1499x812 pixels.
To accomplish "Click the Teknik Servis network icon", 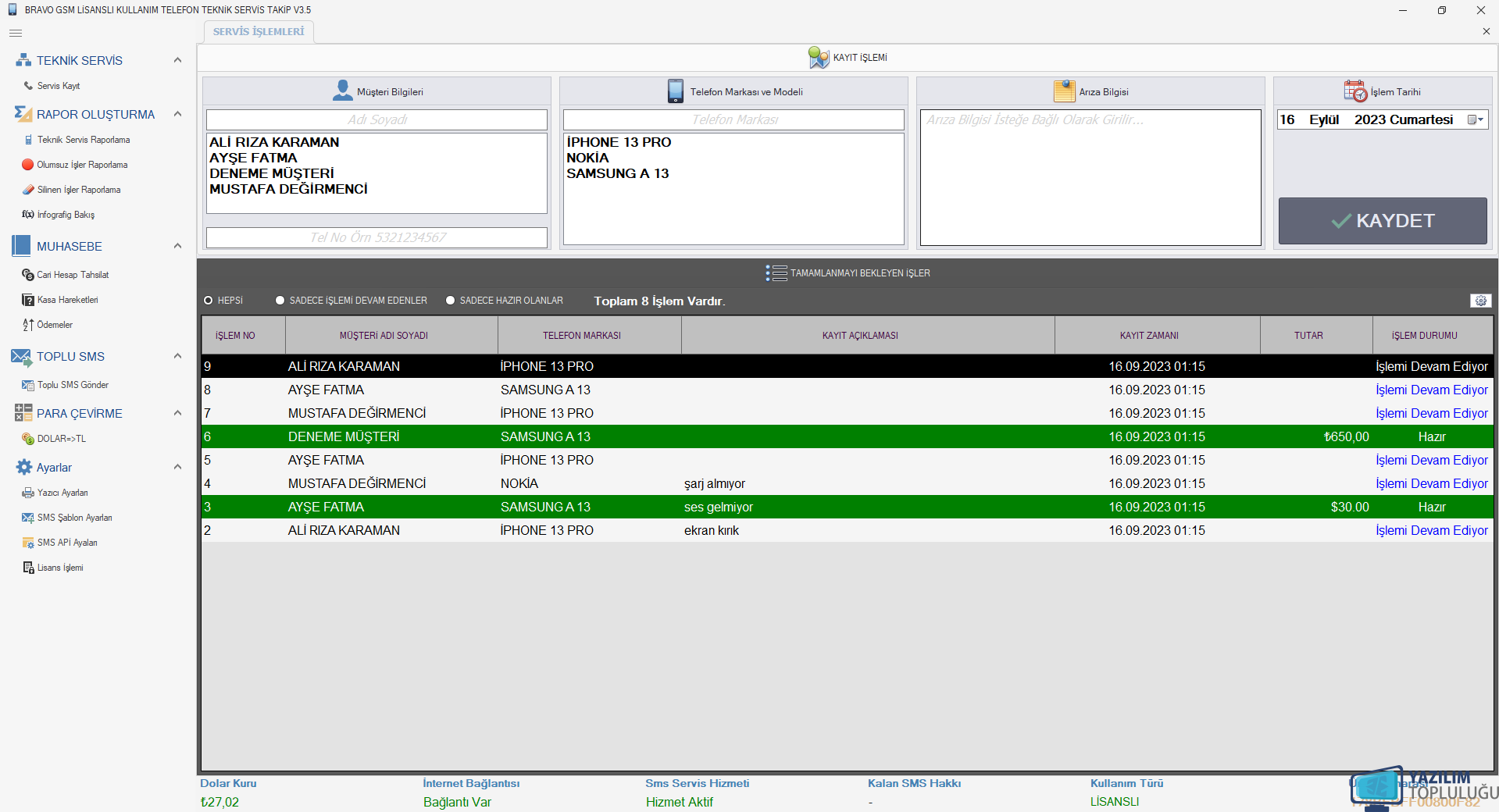I will pos(23,60).
